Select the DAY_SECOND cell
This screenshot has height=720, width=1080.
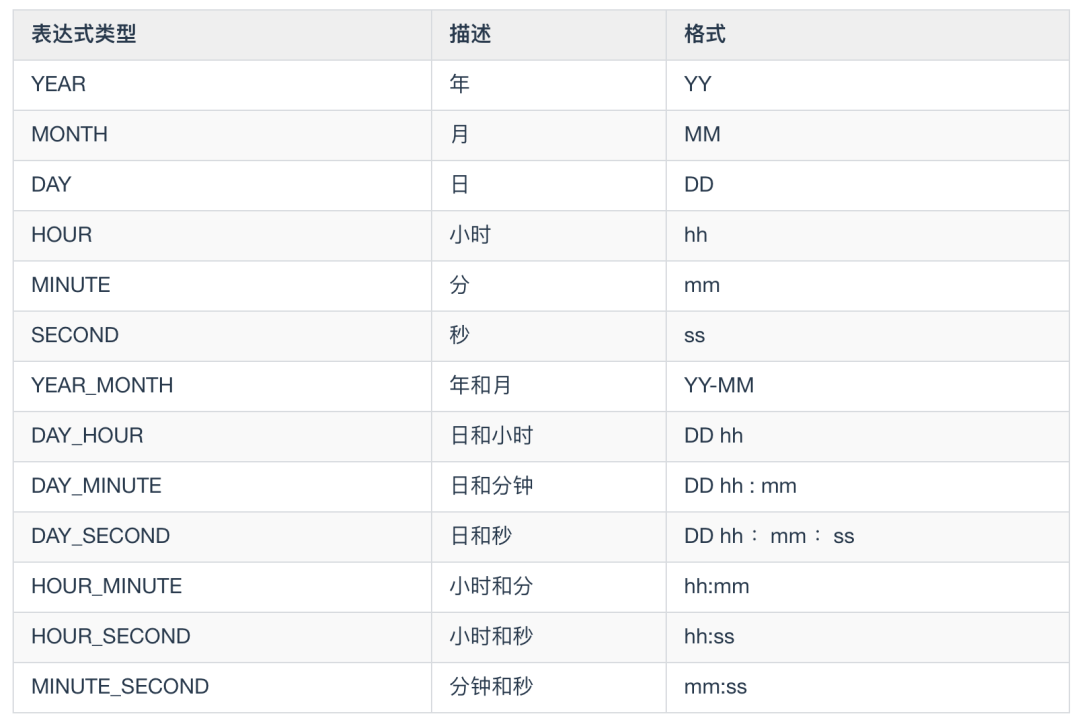click(101, 536)
